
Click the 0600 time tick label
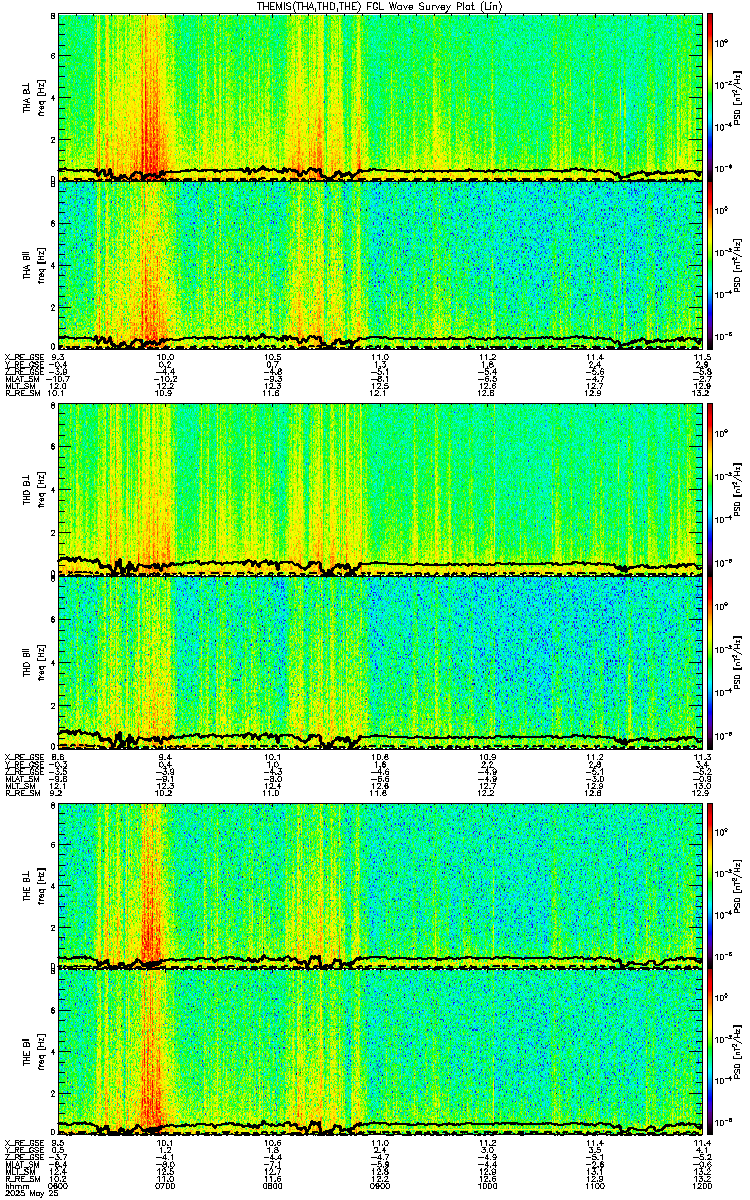click(x=59, y=1186)
